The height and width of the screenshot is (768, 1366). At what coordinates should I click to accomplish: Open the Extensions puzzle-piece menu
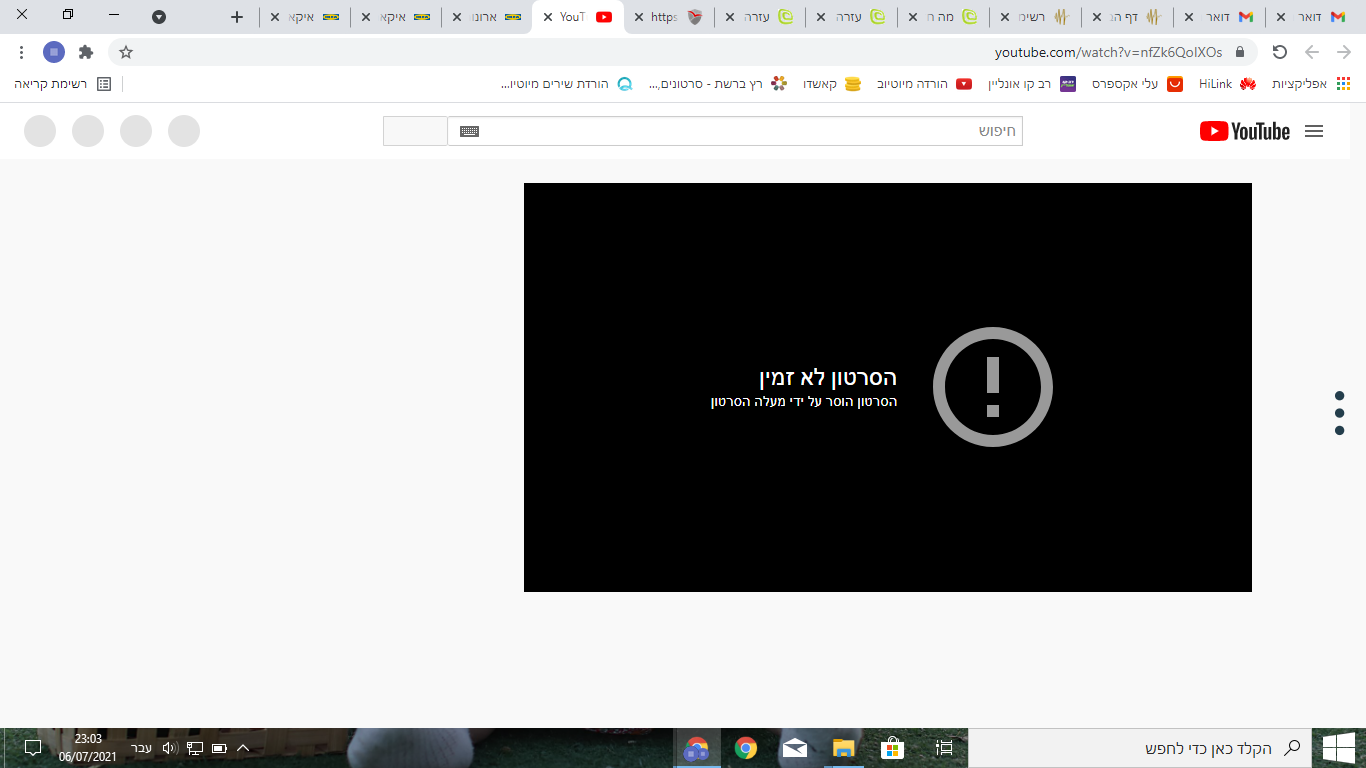point(86,52)
